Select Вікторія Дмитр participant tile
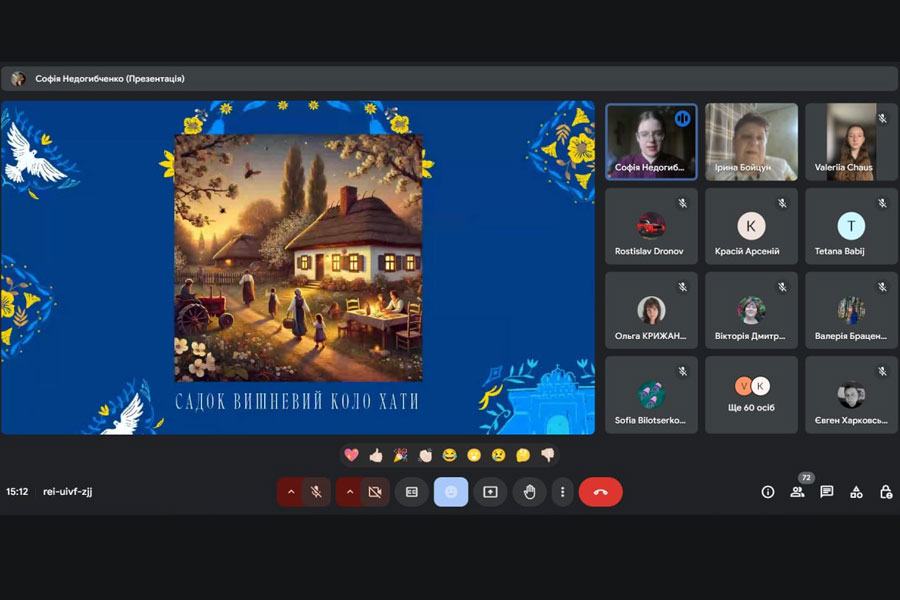Image resolution: width=900 pixels, height=600 pixels. [751, 310]
